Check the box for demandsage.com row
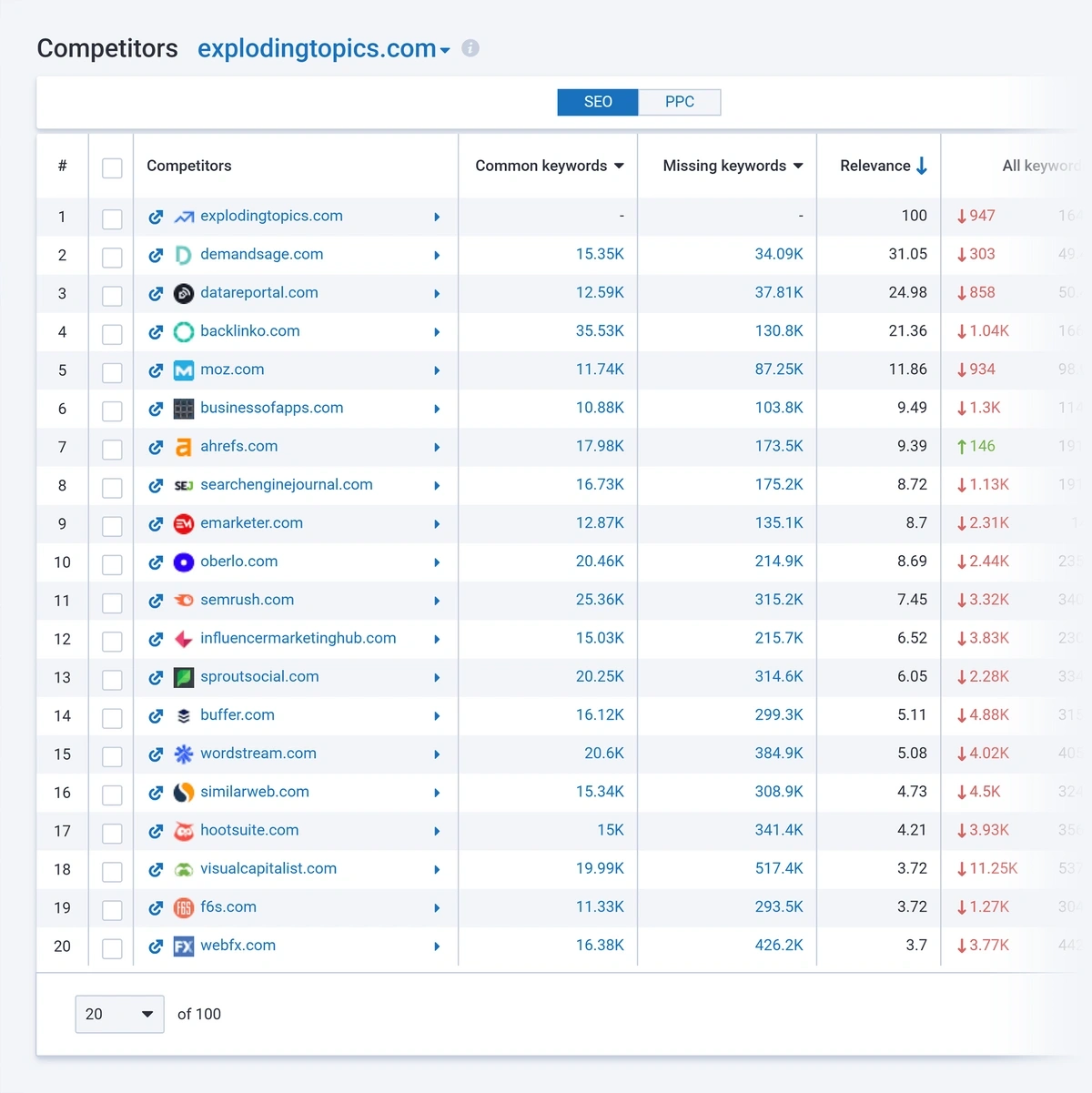The width and height of the screenshot is (1092, 1093). coord(112,258)
